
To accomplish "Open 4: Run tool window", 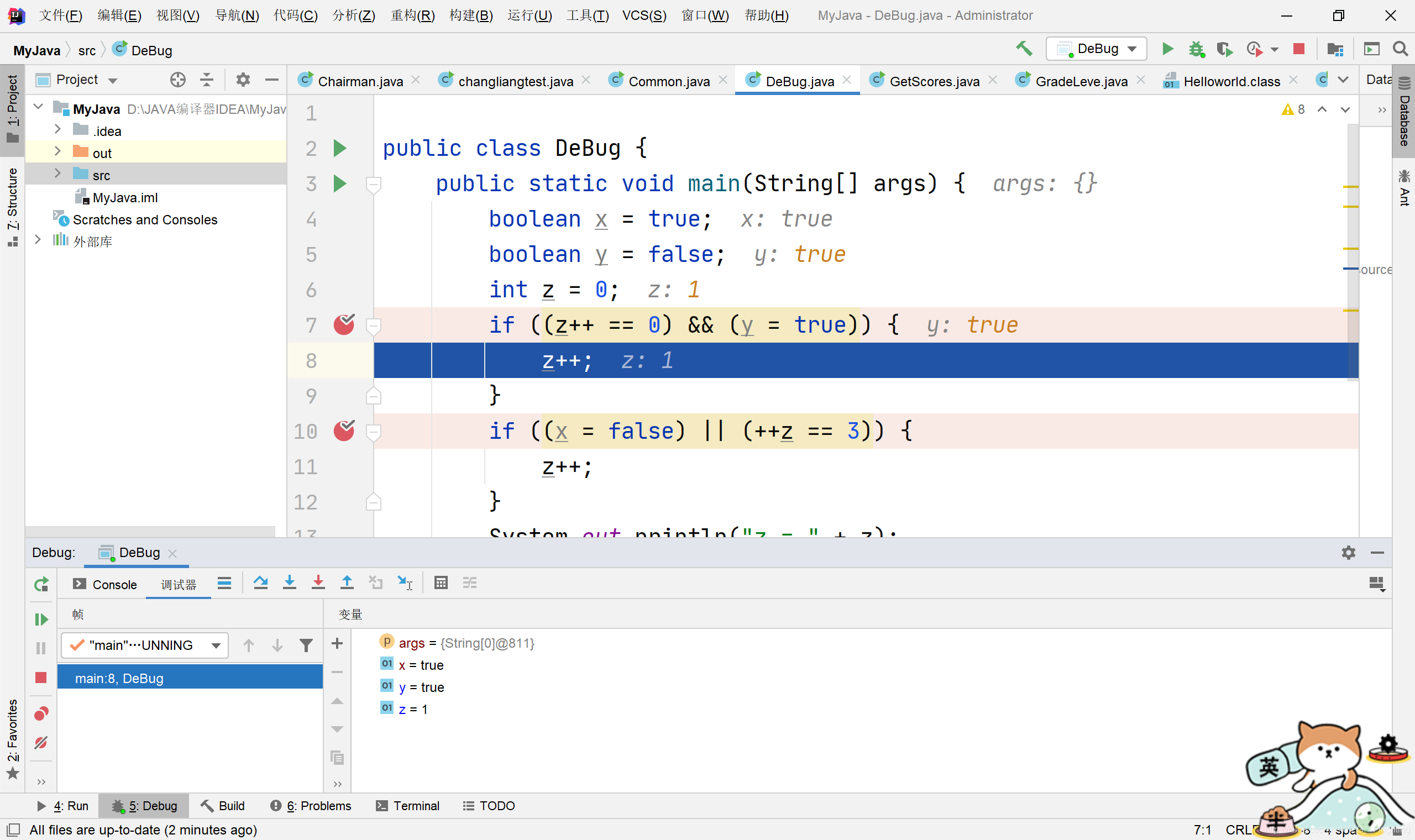I will (x=63, y=806).
